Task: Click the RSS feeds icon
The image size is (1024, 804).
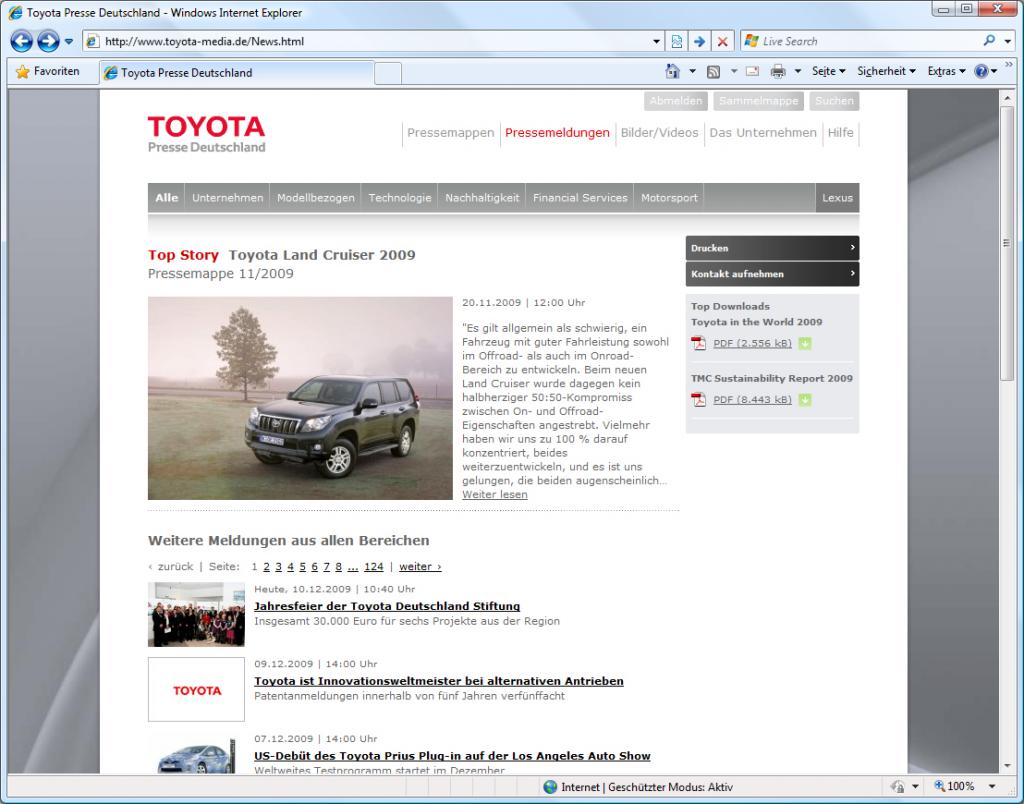Action: 713,71
